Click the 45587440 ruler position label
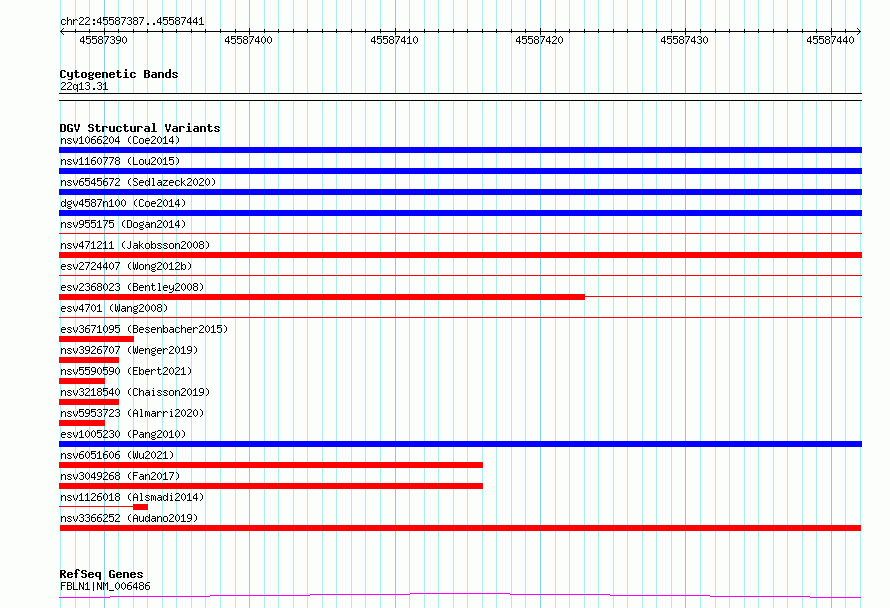Screen dimensions: 890x608 pos(830,40)
